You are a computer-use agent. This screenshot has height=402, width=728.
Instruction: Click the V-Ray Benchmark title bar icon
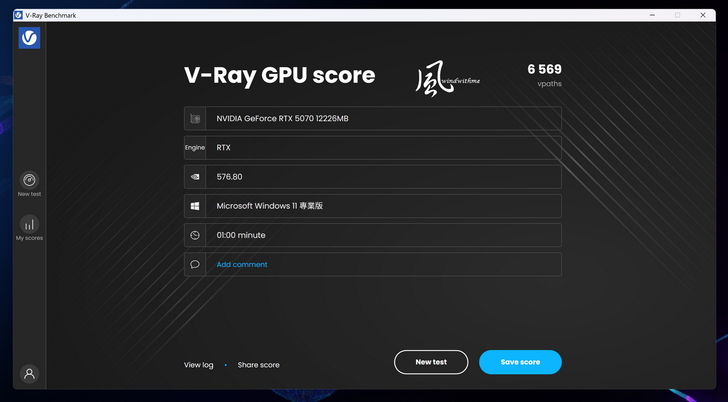18,15
